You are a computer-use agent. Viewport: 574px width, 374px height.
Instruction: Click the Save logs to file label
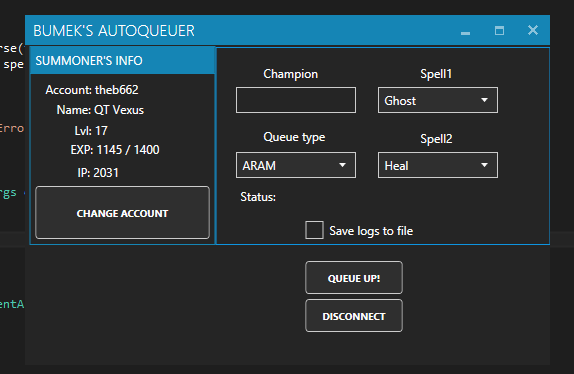(x=371, y=231)
